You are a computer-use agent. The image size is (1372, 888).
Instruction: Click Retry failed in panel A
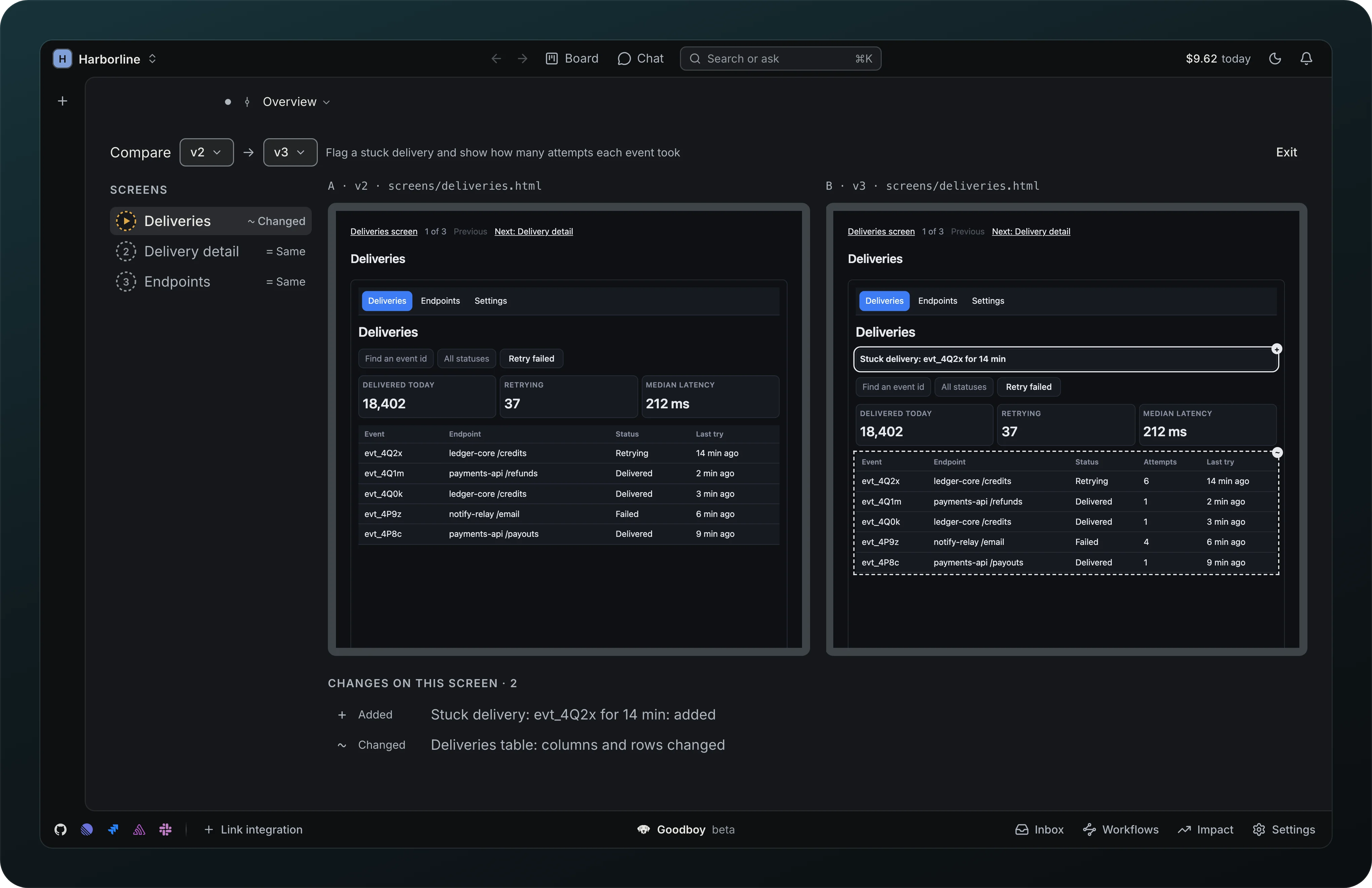(x=531, y=359)
